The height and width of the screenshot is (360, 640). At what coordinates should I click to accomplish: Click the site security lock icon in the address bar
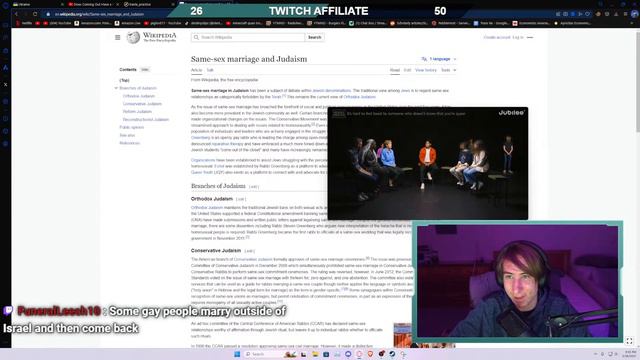click(48, 14)
